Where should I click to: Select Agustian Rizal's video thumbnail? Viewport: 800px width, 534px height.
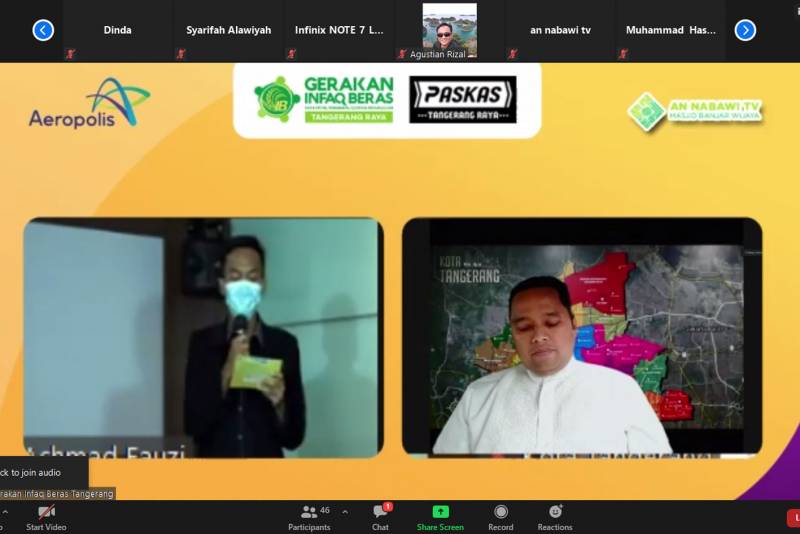(449, 30)
